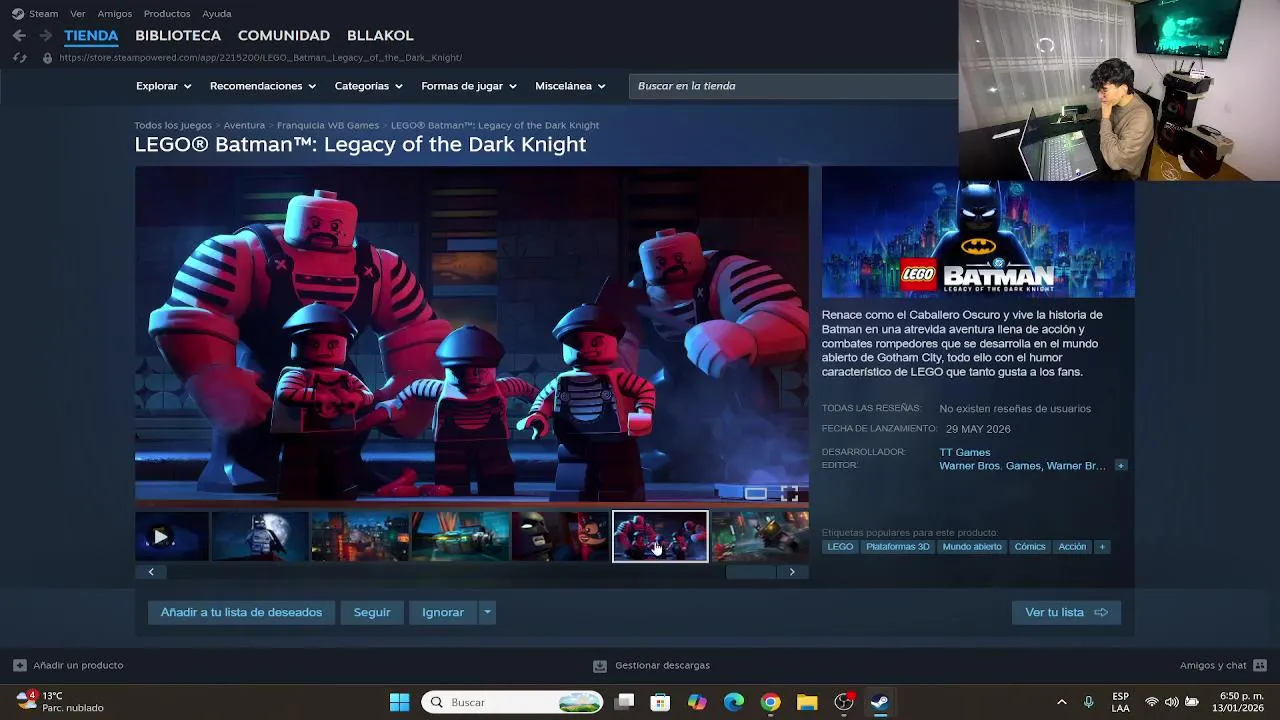Viewport: 1280px width, 720px height.
Task: Click the Seguir button
Action: coord(372,612)
